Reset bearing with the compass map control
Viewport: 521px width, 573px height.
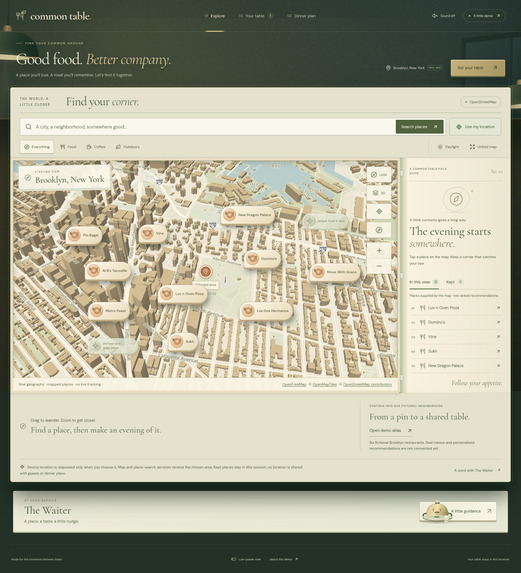coord(379,230)
